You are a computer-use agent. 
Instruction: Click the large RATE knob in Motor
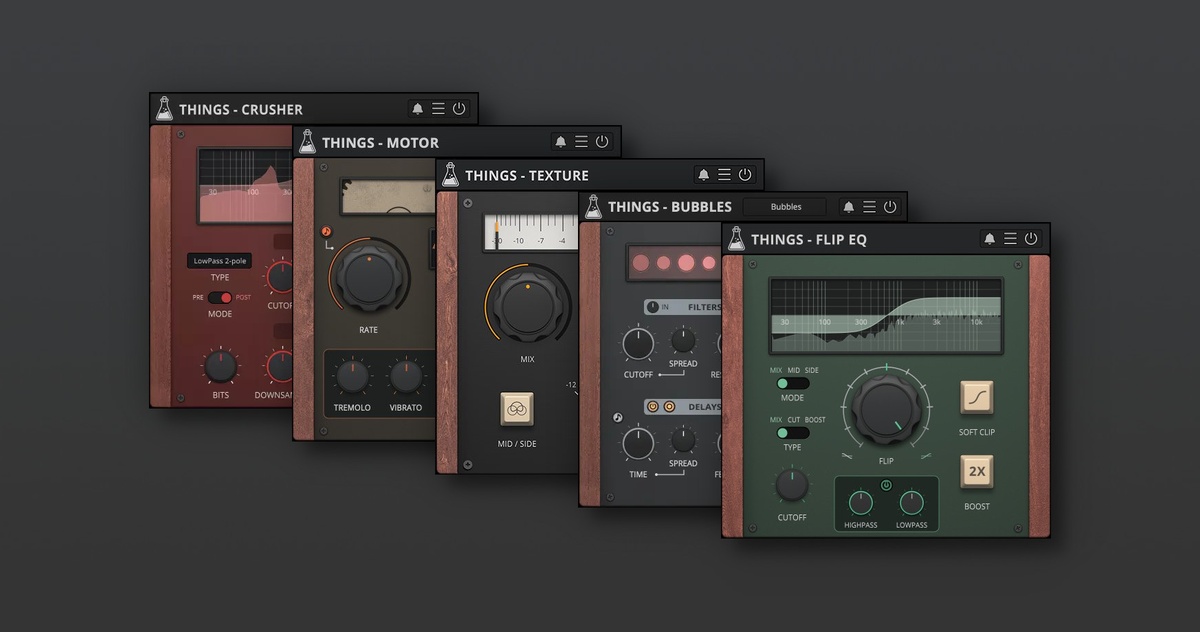[x=369, y=276]
